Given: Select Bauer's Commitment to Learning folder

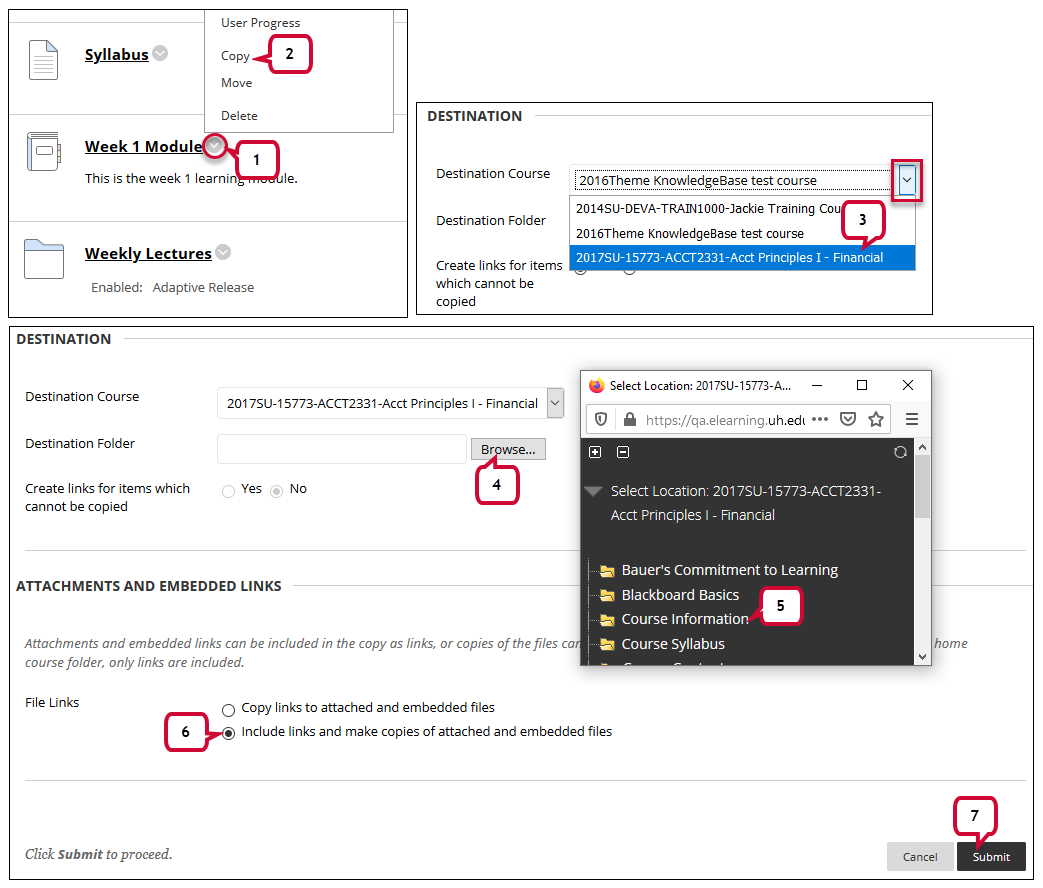Looking at the screenshot, I should click(x=729, y=570).
